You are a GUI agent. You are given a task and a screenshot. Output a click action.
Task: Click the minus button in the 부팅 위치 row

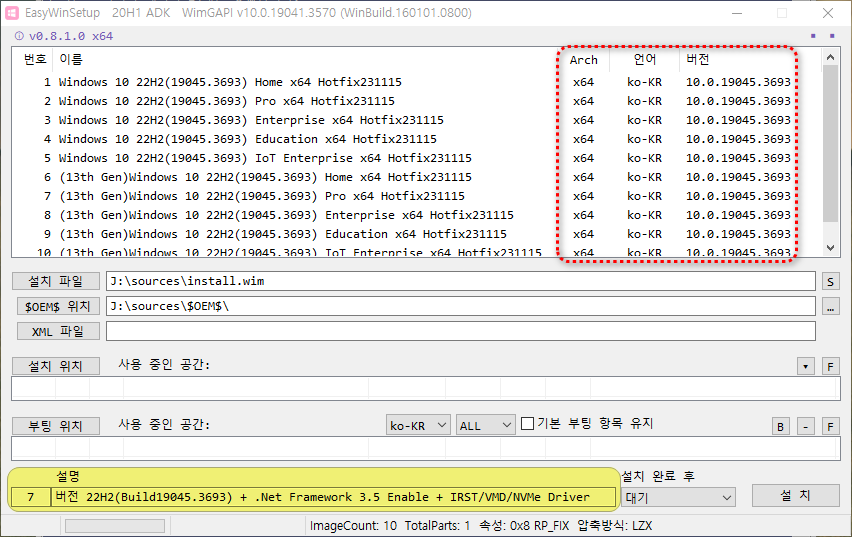pos(805,426)
